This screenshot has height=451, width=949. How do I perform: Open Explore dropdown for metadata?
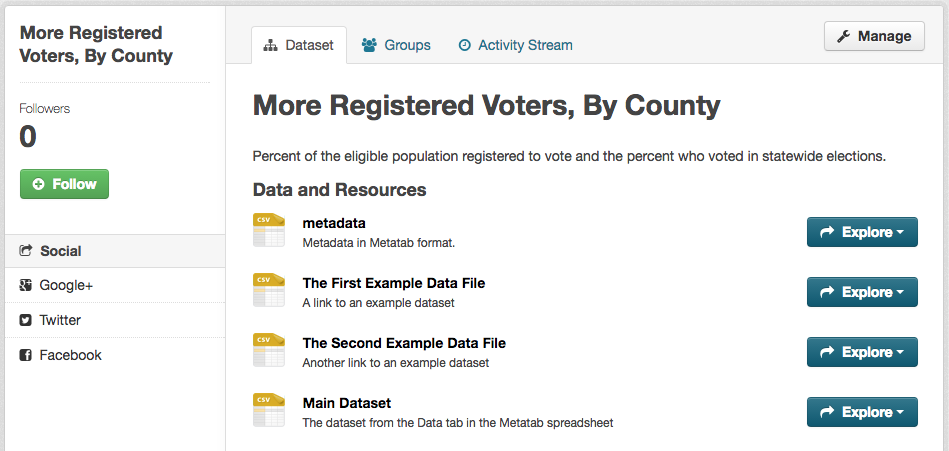pyautogui.click(x=862, y=232)
